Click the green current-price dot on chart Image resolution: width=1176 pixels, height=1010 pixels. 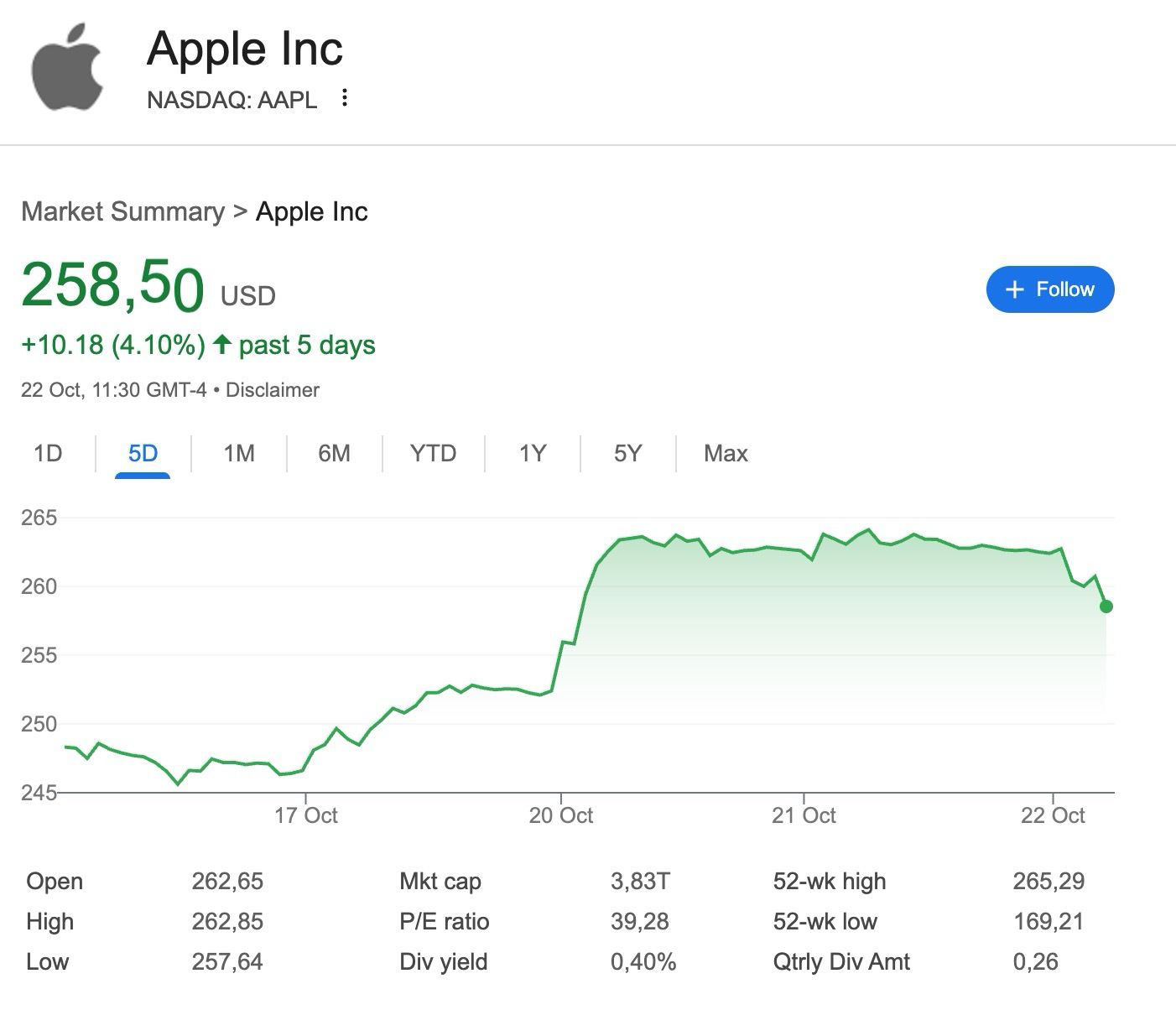tap(1106, 607)
